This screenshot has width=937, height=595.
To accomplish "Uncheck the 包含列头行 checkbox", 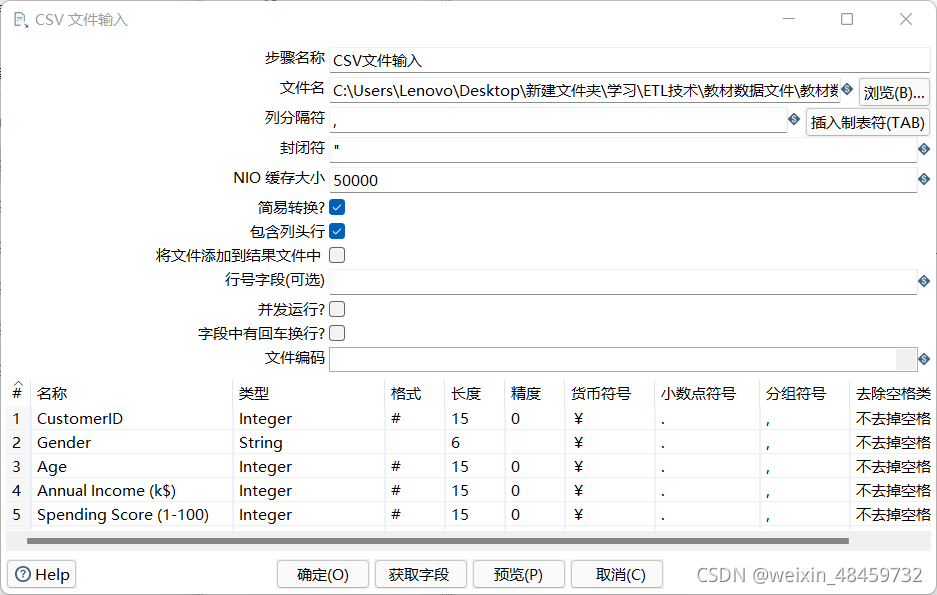I will 337,231.
